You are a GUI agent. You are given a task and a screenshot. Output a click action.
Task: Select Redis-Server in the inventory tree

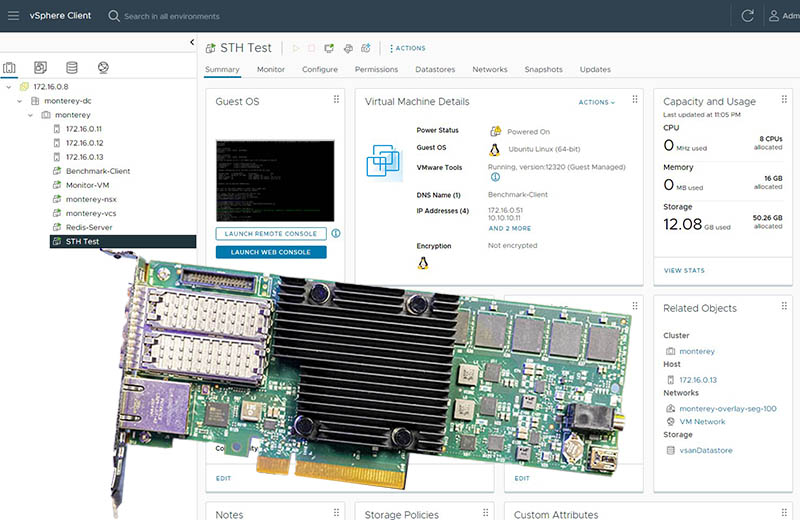pyautogui.click(x=89, y=227)
